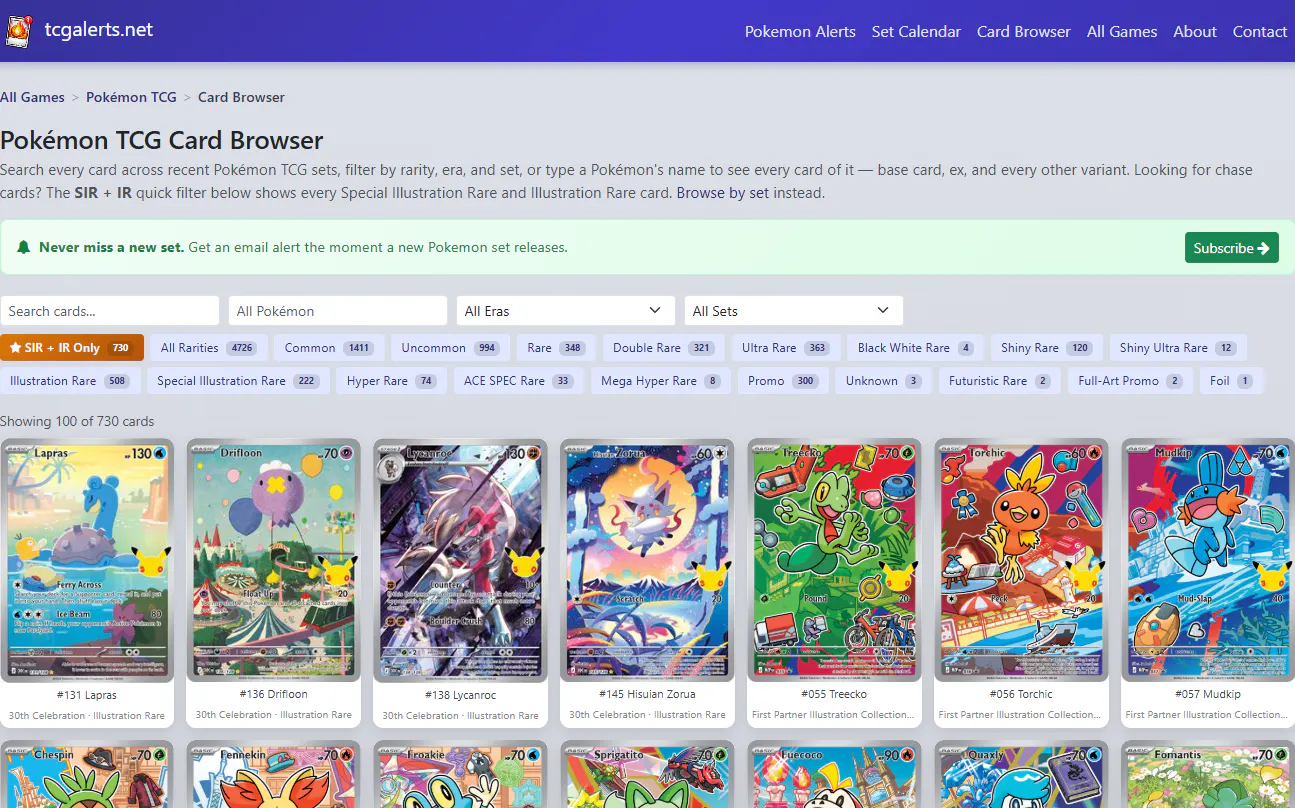The height and width of the screenshot is (808, 1295).
Task: Open the Lycanroc card image
Action: [x=460, y=560]
